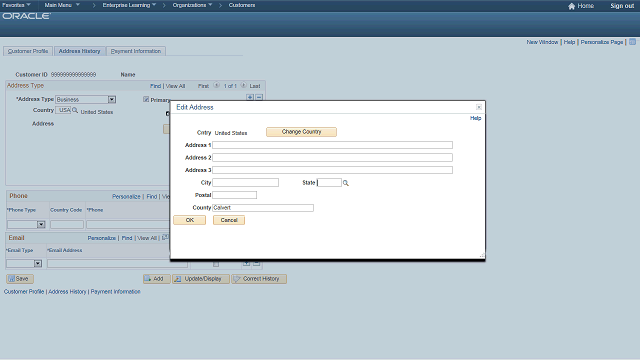Screen dimensions: 640x360
Task: Click Update/Display button
Action: point(201,279)
